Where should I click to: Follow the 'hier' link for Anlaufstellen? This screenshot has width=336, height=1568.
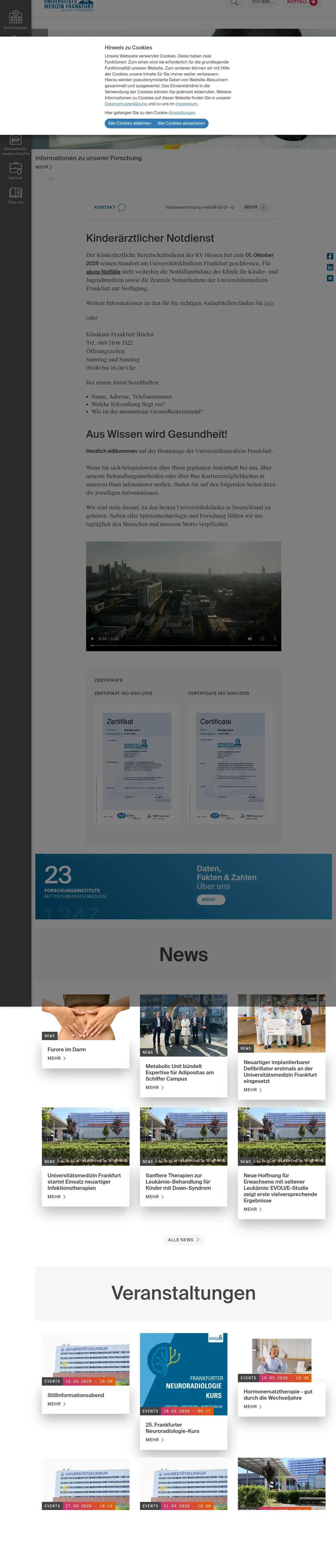(x=269, y=303)
